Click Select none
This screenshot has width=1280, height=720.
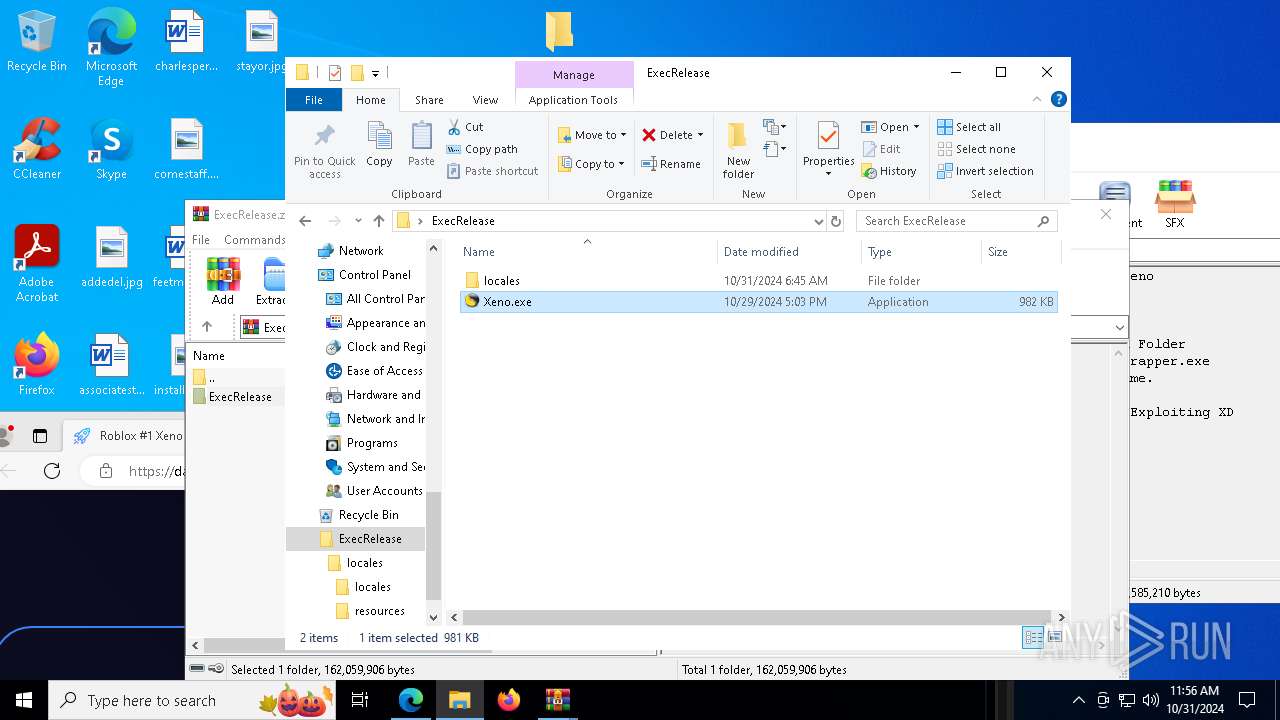(975, 149)
